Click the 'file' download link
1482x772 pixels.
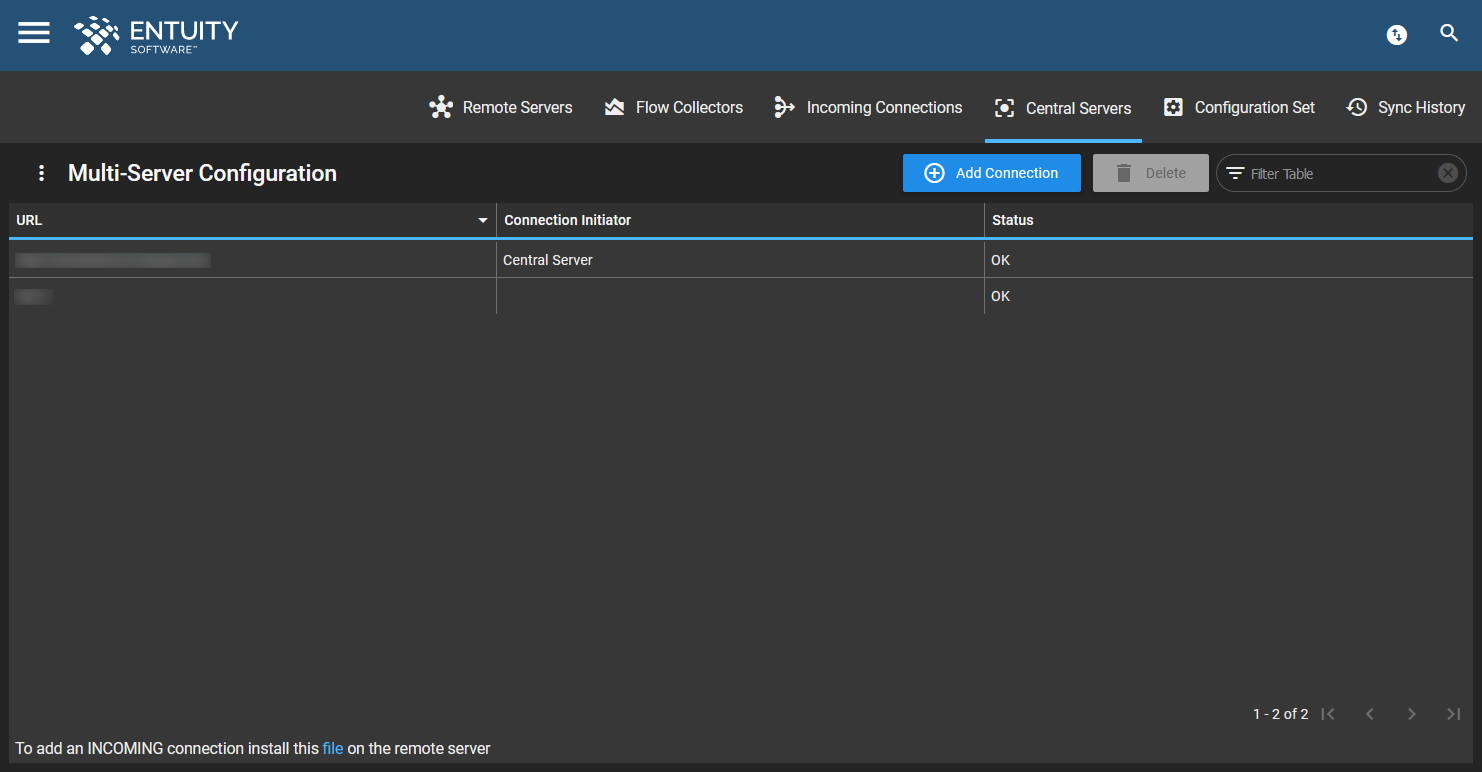click(x=333, y=748)
